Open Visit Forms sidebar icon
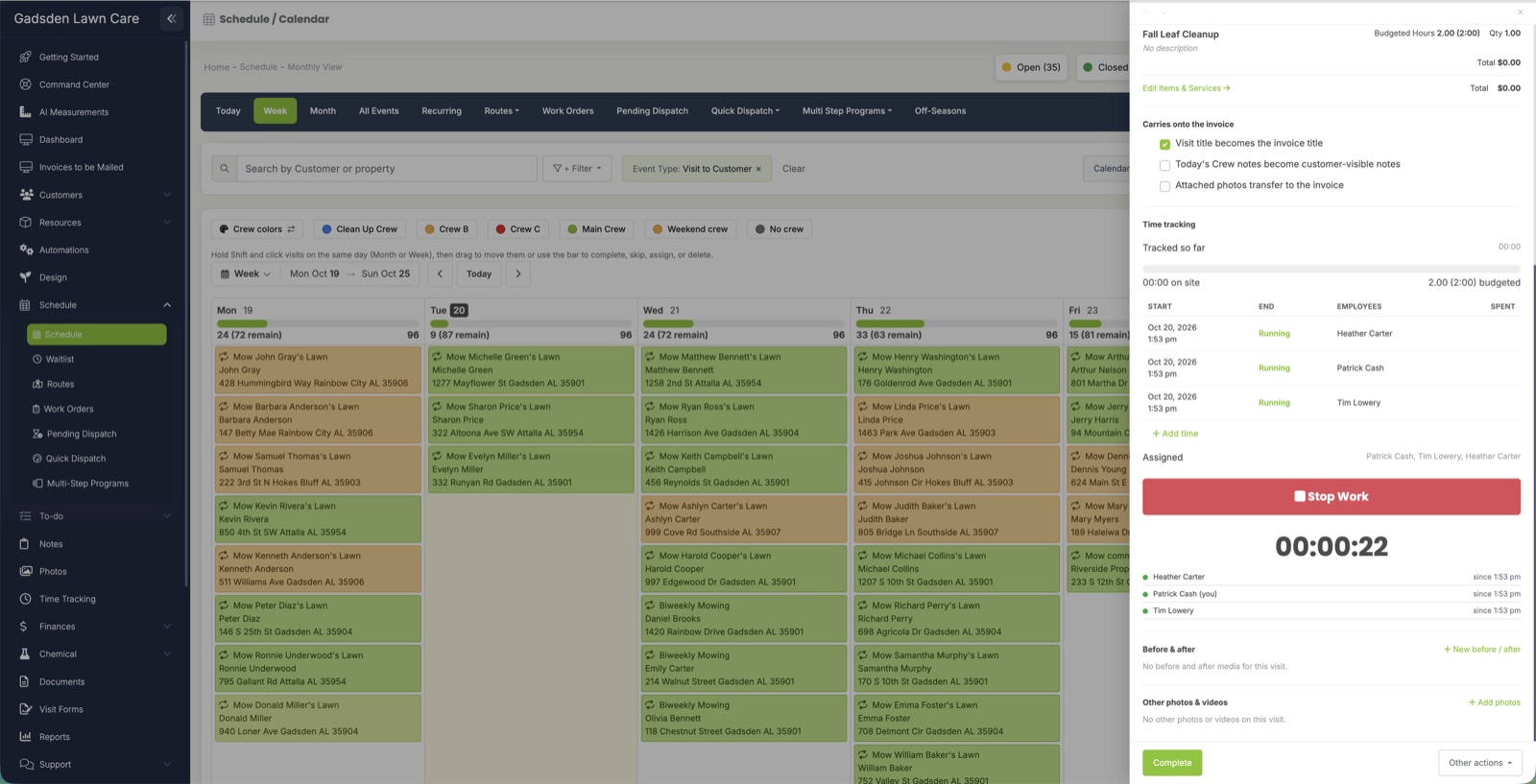This screenshot has height=784, width=1536. (x=25, y=709)
